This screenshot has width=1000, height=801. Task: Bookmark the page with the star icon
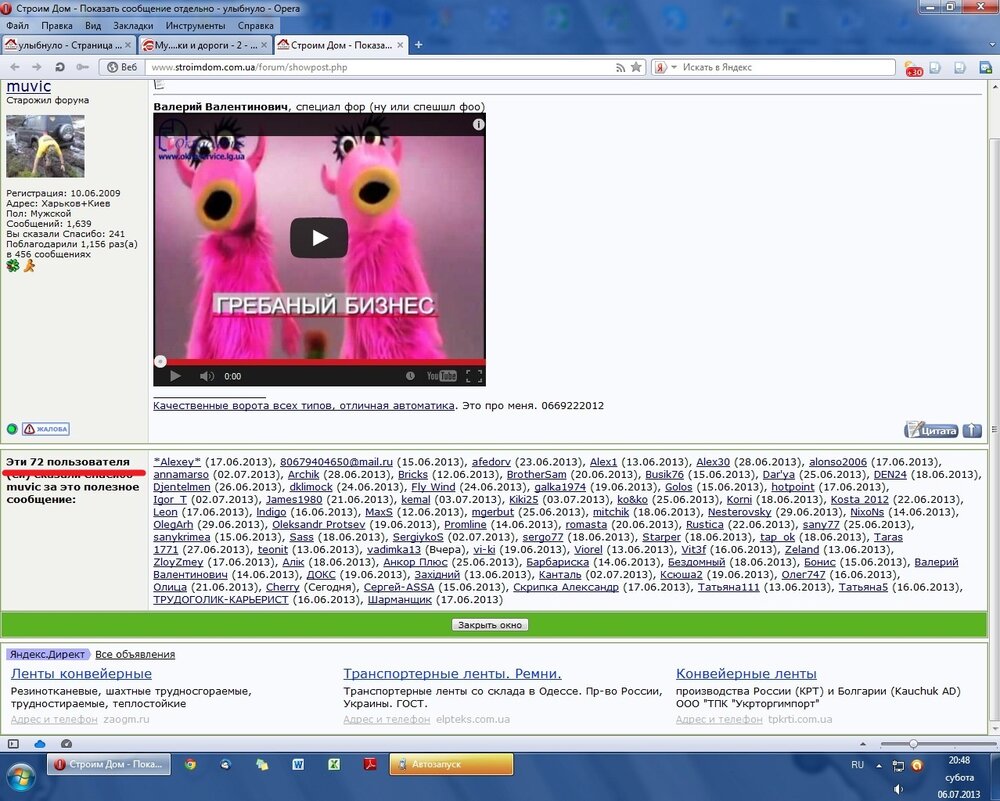point(636,67)
